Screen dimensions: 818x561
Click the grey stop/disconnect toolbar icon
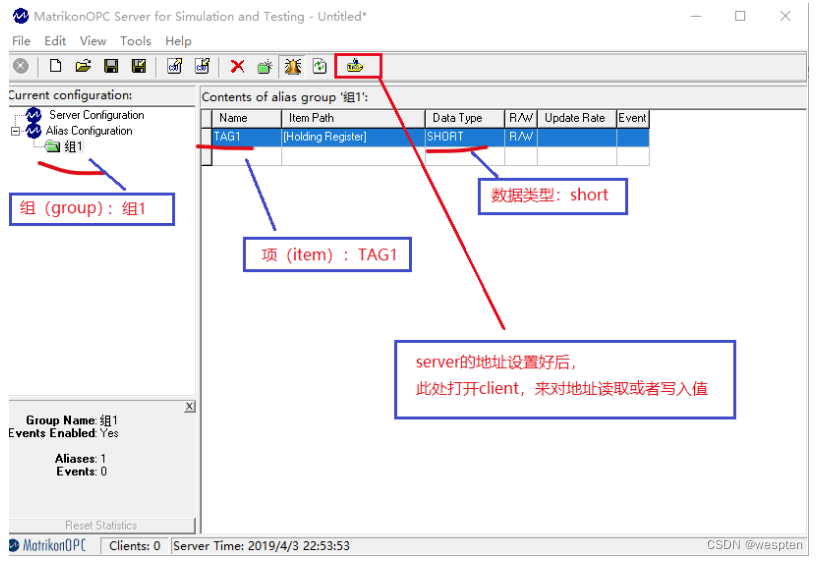pos(20,66)
